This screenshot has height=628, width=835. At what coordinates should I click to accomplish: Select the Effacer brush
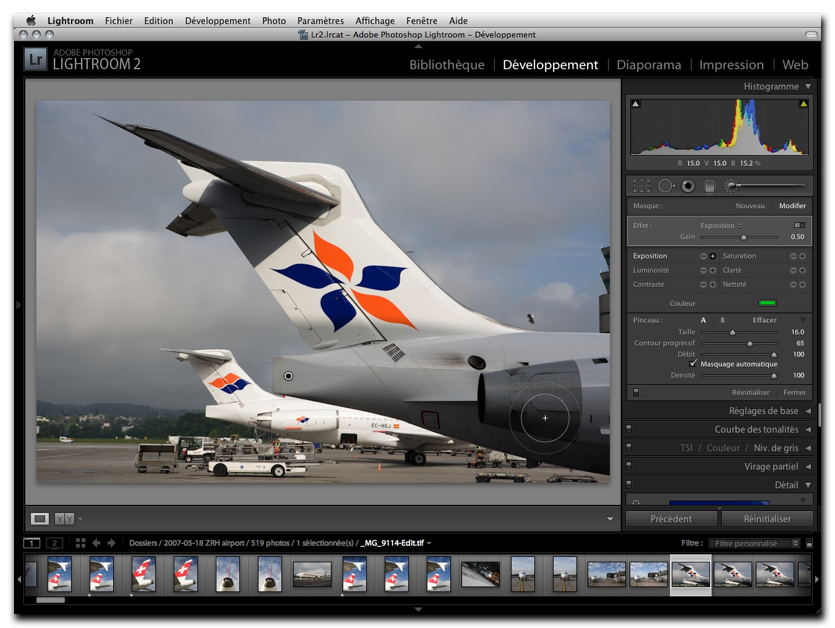[x=764, y=320]
